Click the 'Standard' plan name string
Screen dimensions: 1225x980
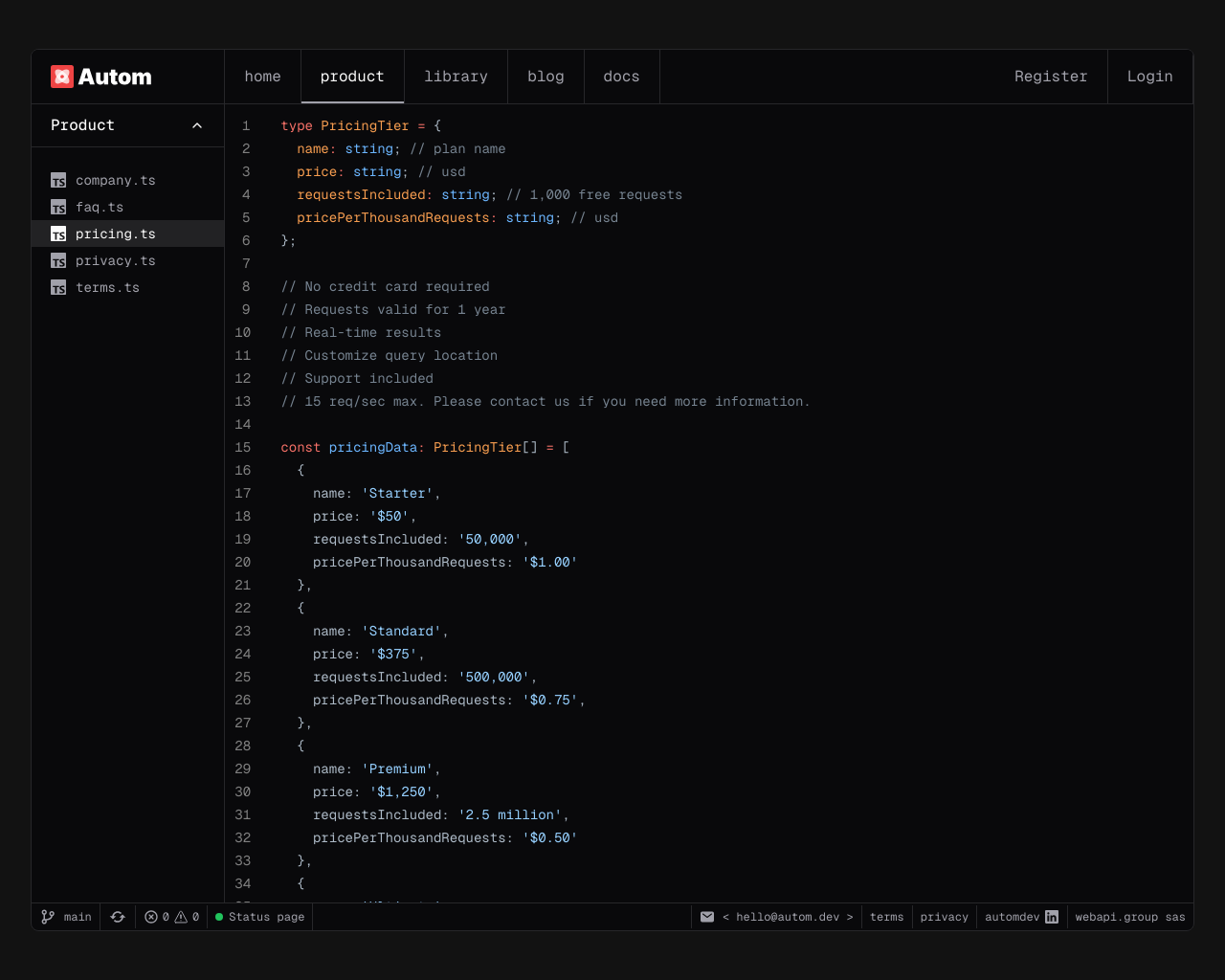coord(401,631)
